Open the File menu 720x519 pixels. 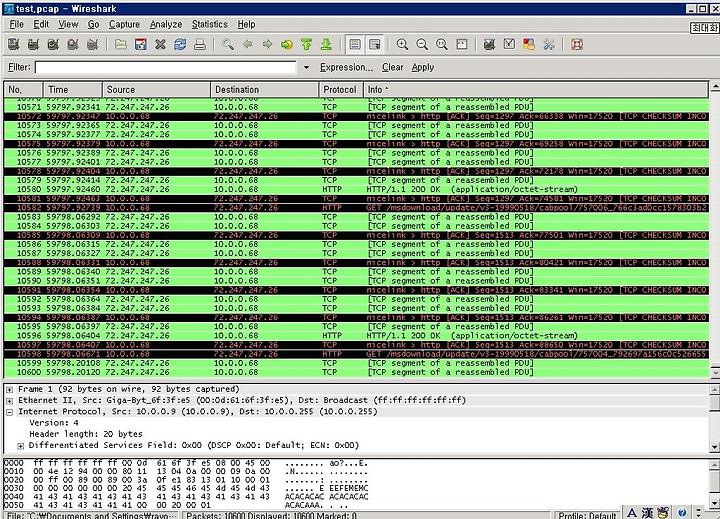(x=17, y=24)
